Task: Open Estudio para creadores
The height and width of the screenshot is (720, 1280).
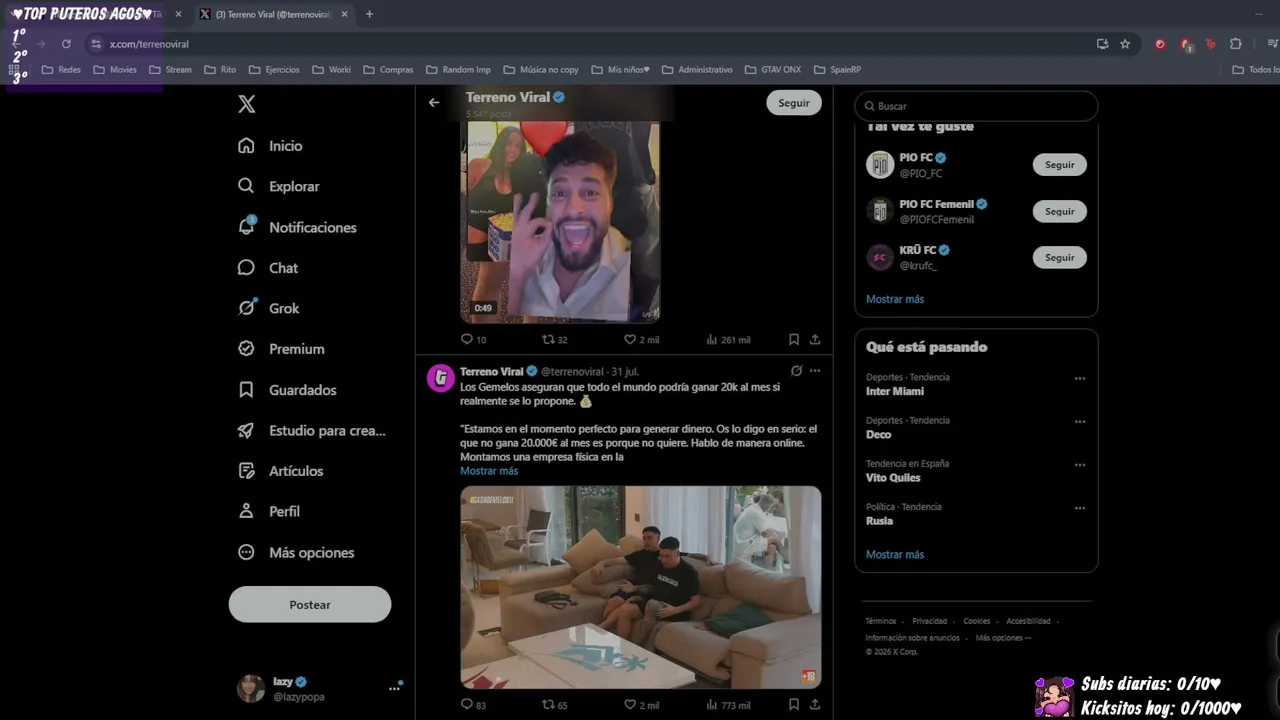Action: 311,430
